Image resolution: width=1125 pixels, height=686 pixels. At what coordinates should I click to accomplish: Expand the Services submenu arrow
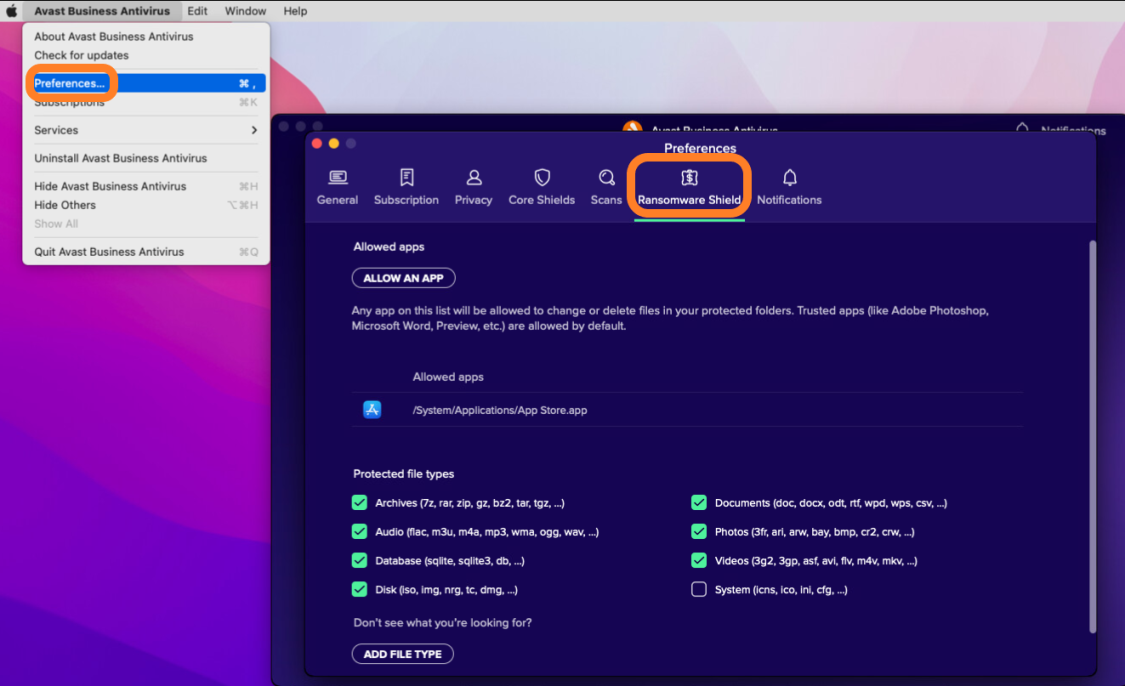pyautogui.click(x=254, y=130)
